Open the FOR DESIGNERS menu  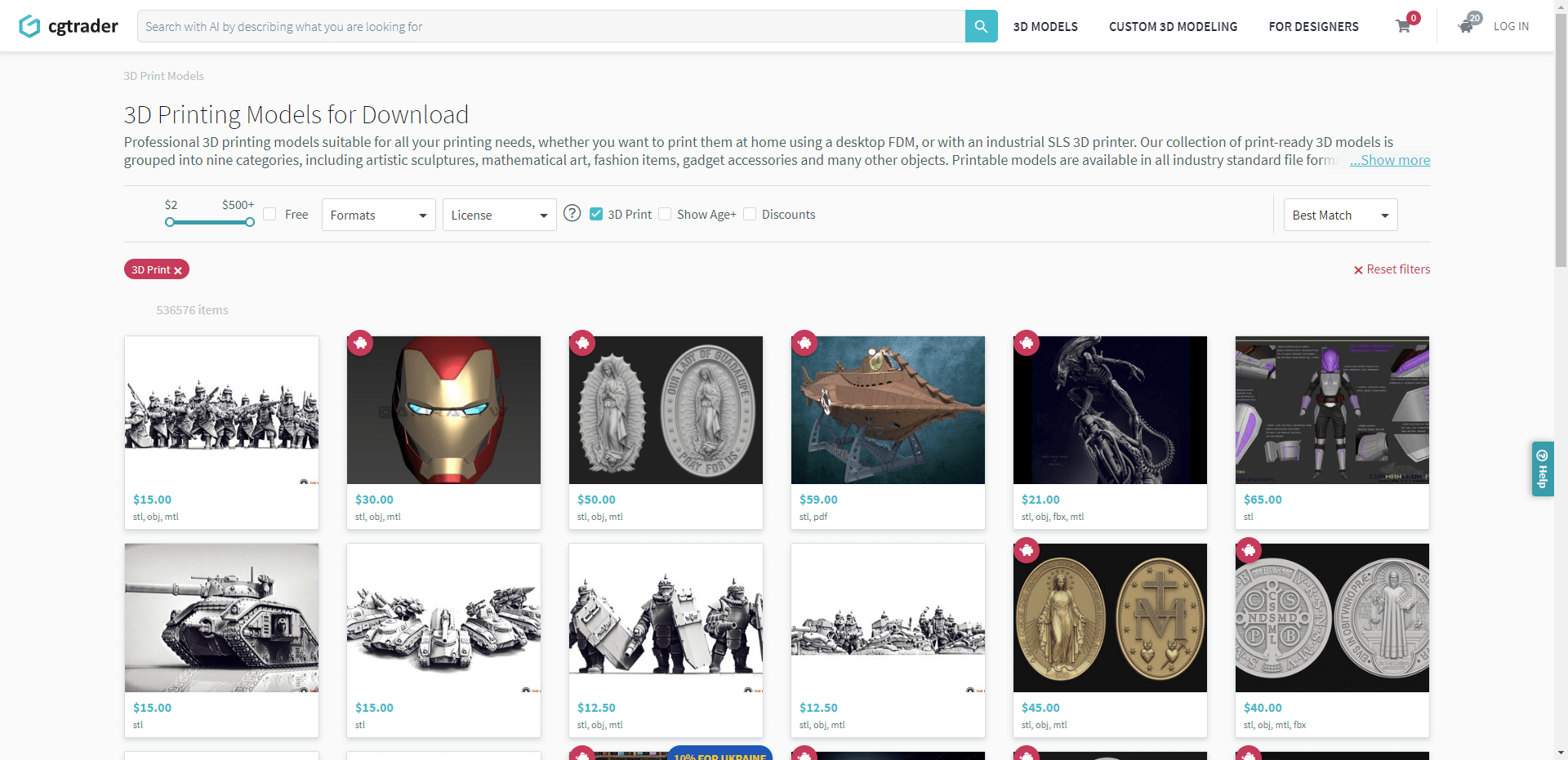tap(1313, 26)
